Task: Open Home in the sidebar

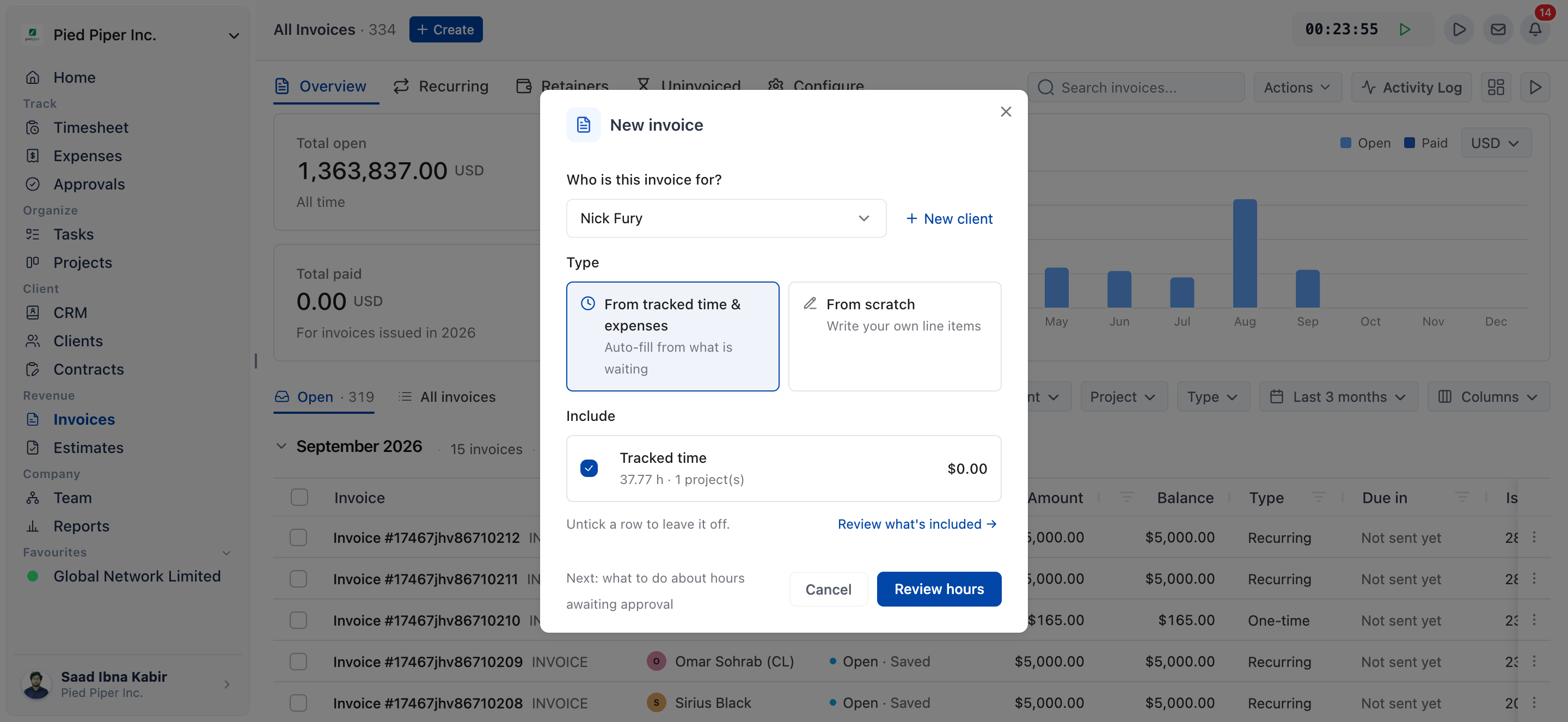Action: click(74, 77)
